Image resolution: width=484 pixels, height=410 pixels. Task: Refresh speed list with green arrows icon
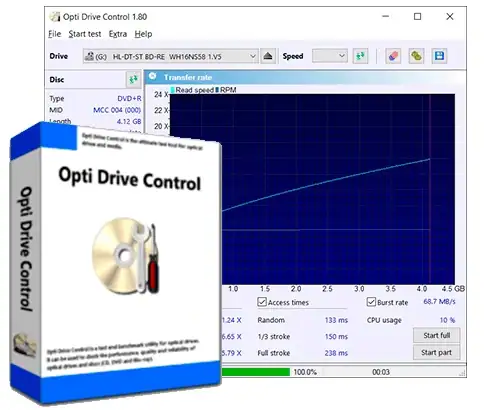pos(360,56)
